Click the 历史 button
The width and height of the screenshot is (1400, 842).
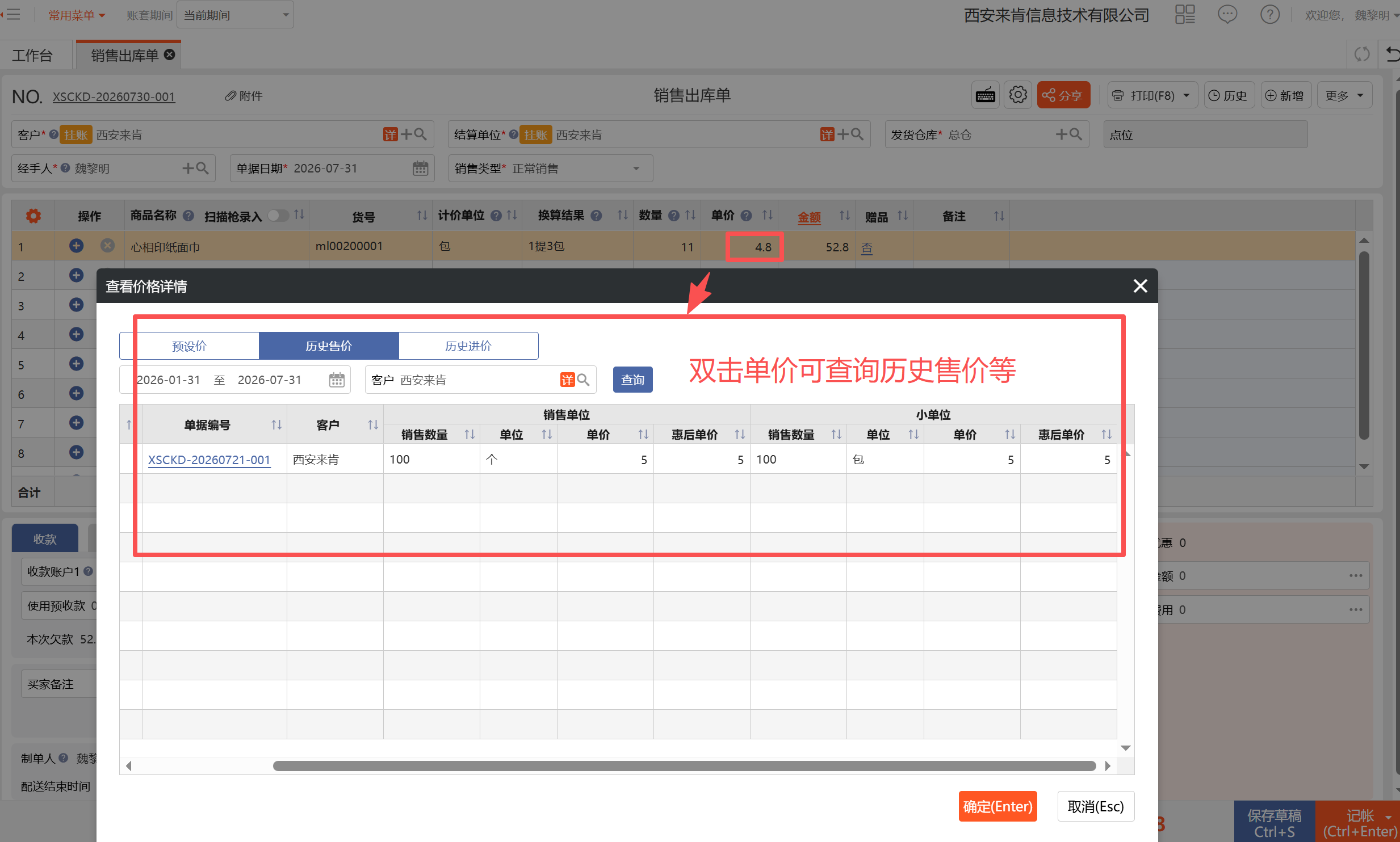pyautogui.click(x=1229, y=95)
